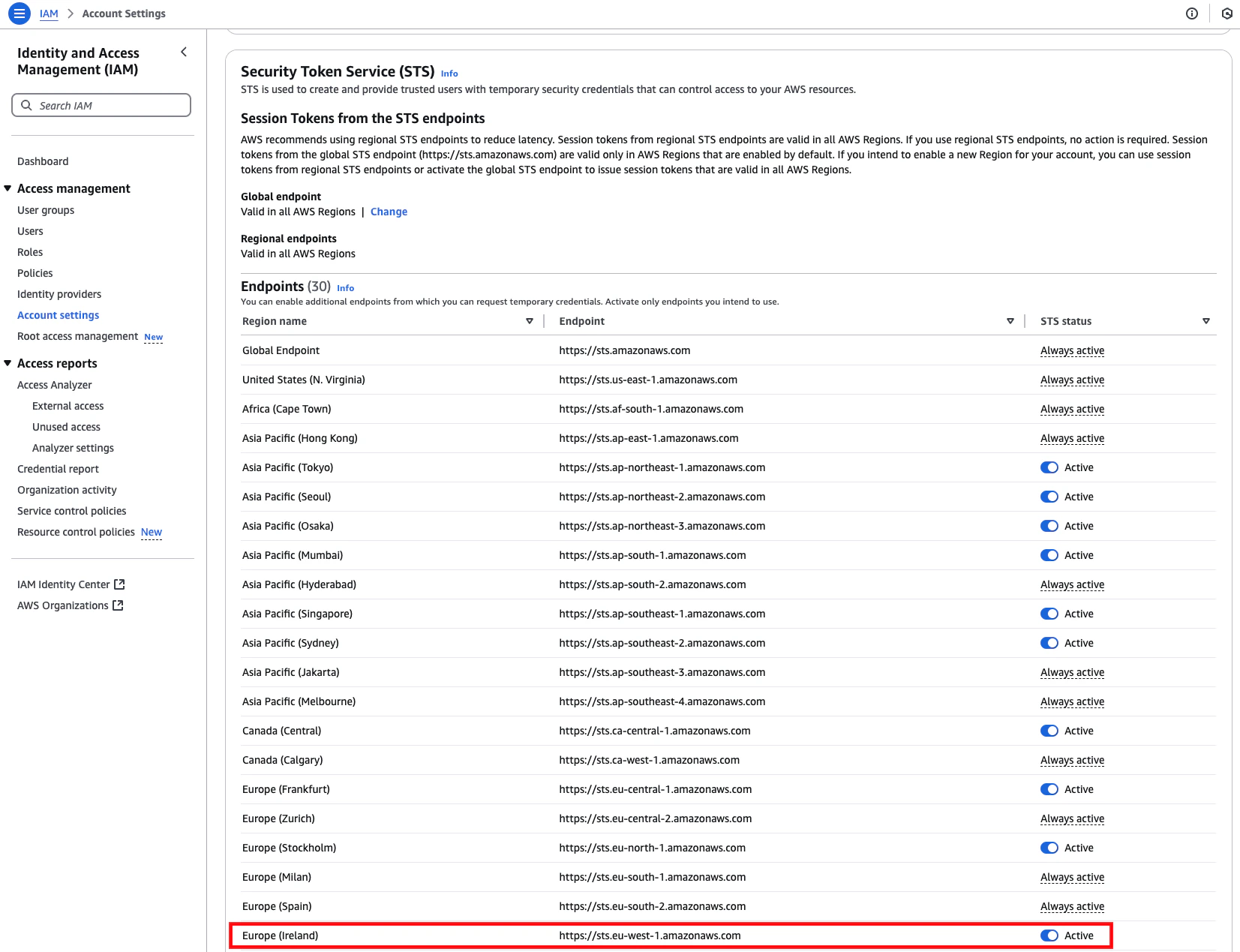The height and width of the screenshot is (952, 1240).
Task: Open IAM Identity Center external link icon
Action: click(x=119, y=584)
